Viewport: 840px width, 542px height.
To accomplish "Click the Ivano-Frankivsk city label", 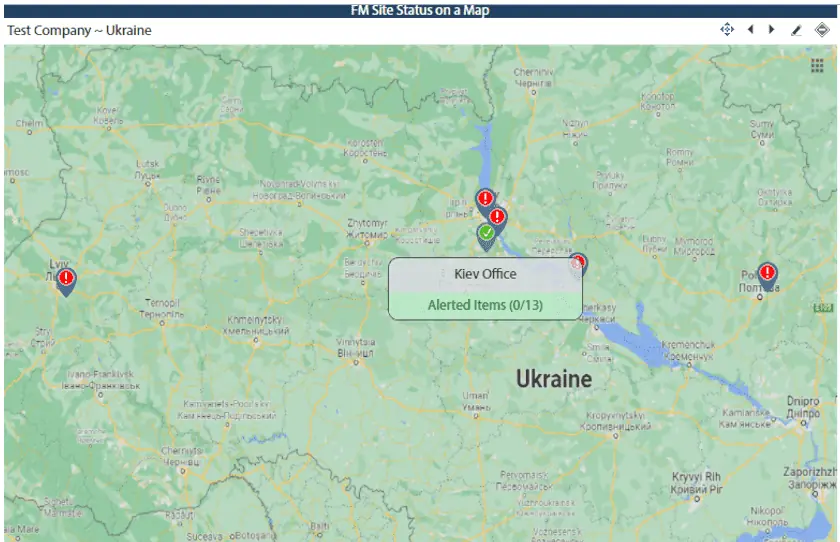I will [x=100, y=380].
